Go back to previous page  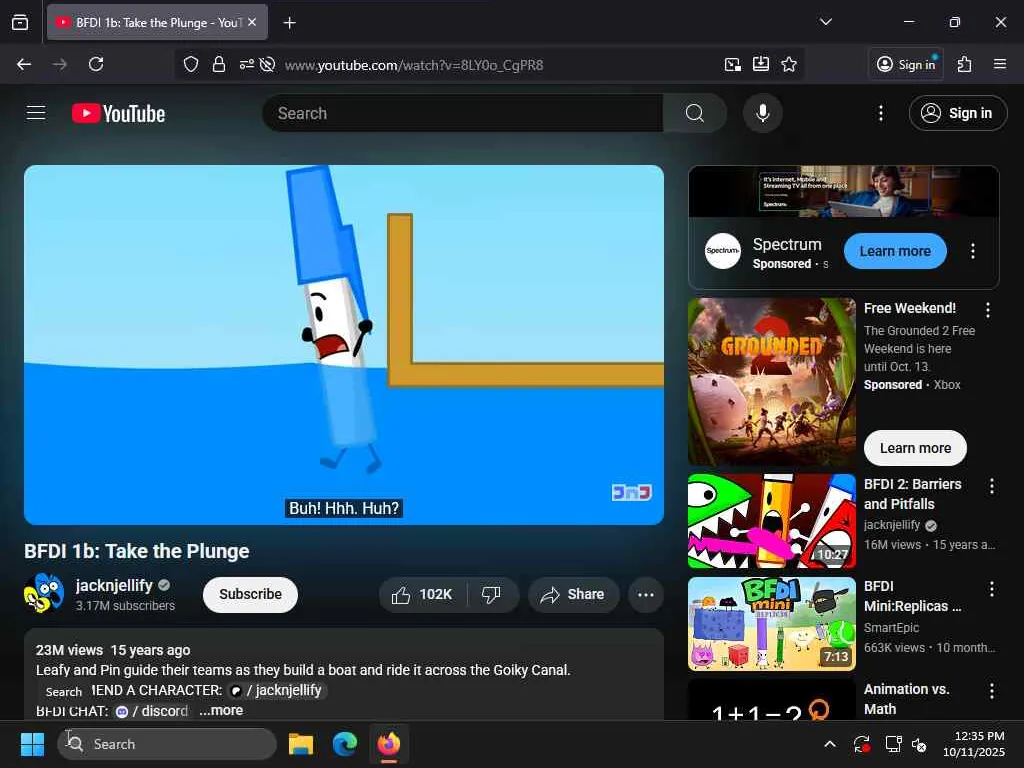pyautogui.click(x=24, y=64)
